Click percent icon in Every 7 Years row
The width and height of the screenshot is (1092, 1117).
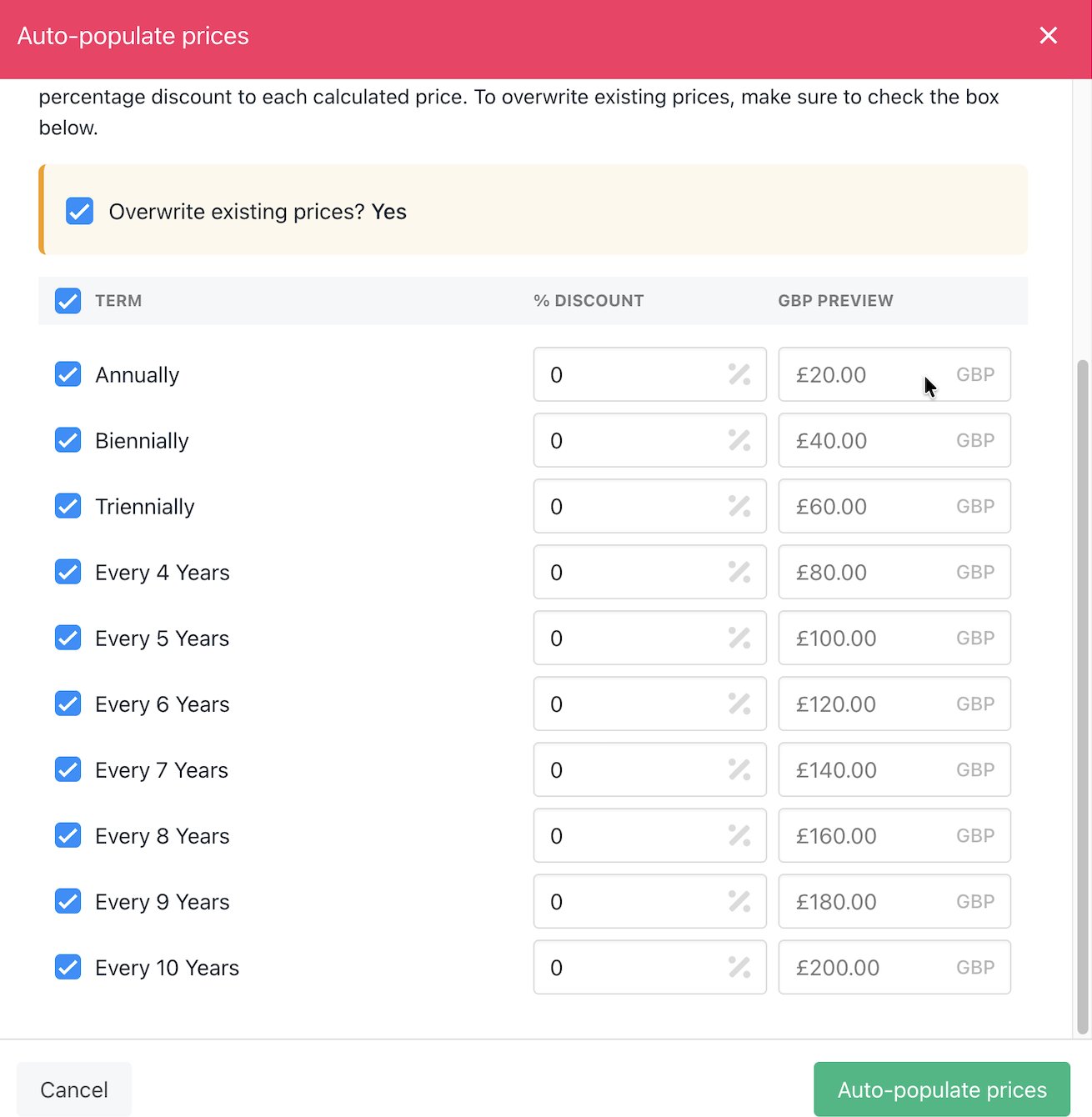pos(739,769)
